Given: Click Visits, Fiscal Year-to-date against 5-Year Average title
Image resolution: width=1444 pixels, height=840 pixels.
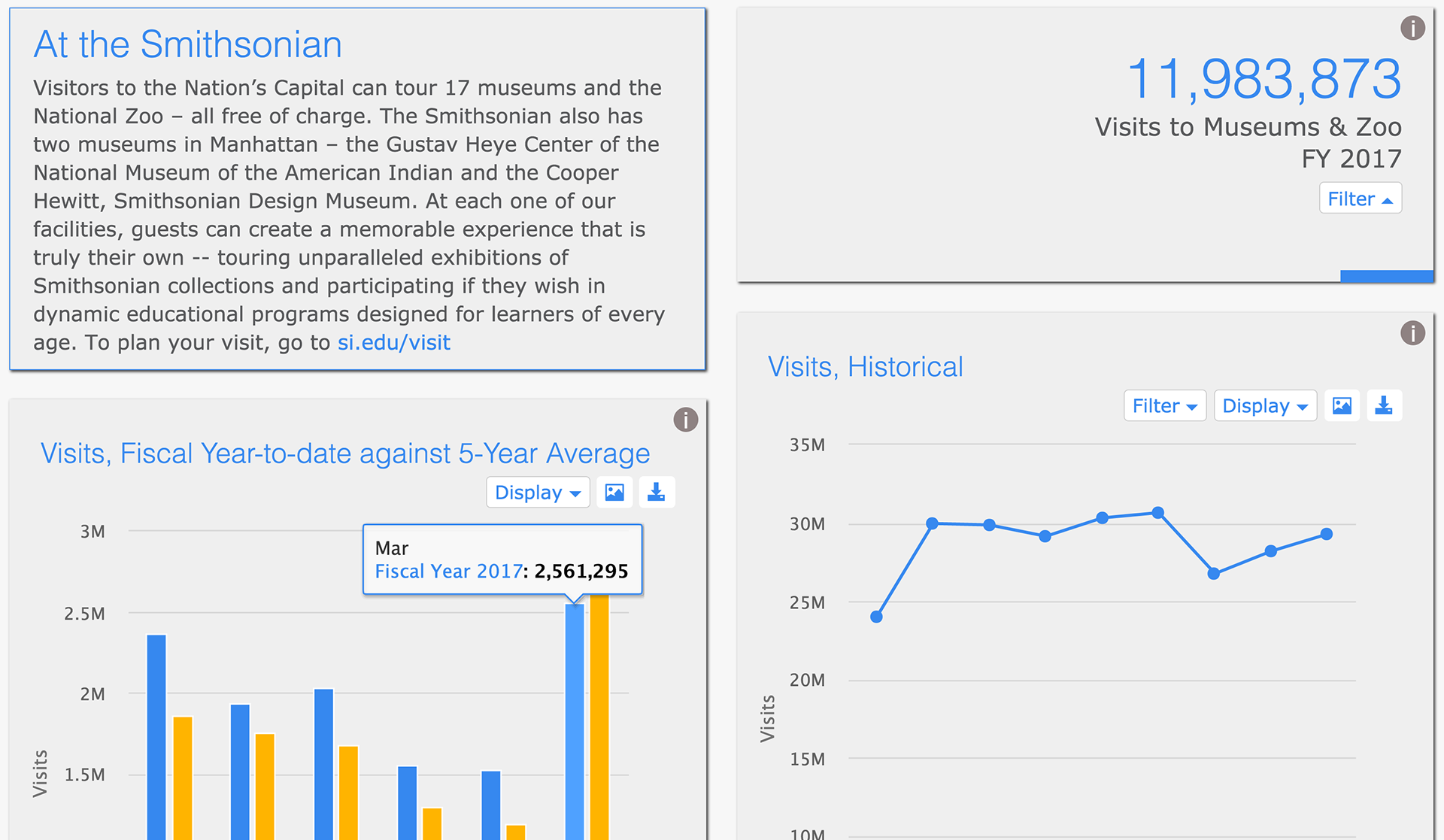Looking at the screenshot, I should (x=344, y=453).
